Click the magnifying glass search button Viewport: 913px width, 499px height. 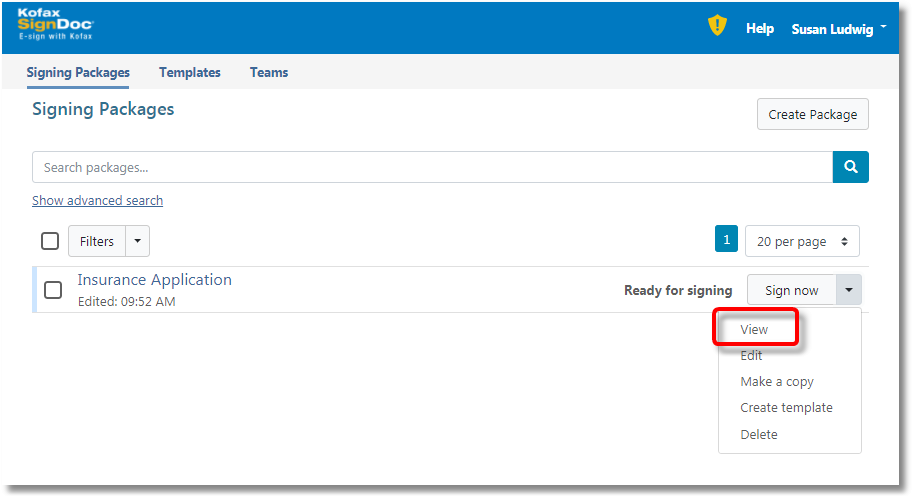point(850,167)
